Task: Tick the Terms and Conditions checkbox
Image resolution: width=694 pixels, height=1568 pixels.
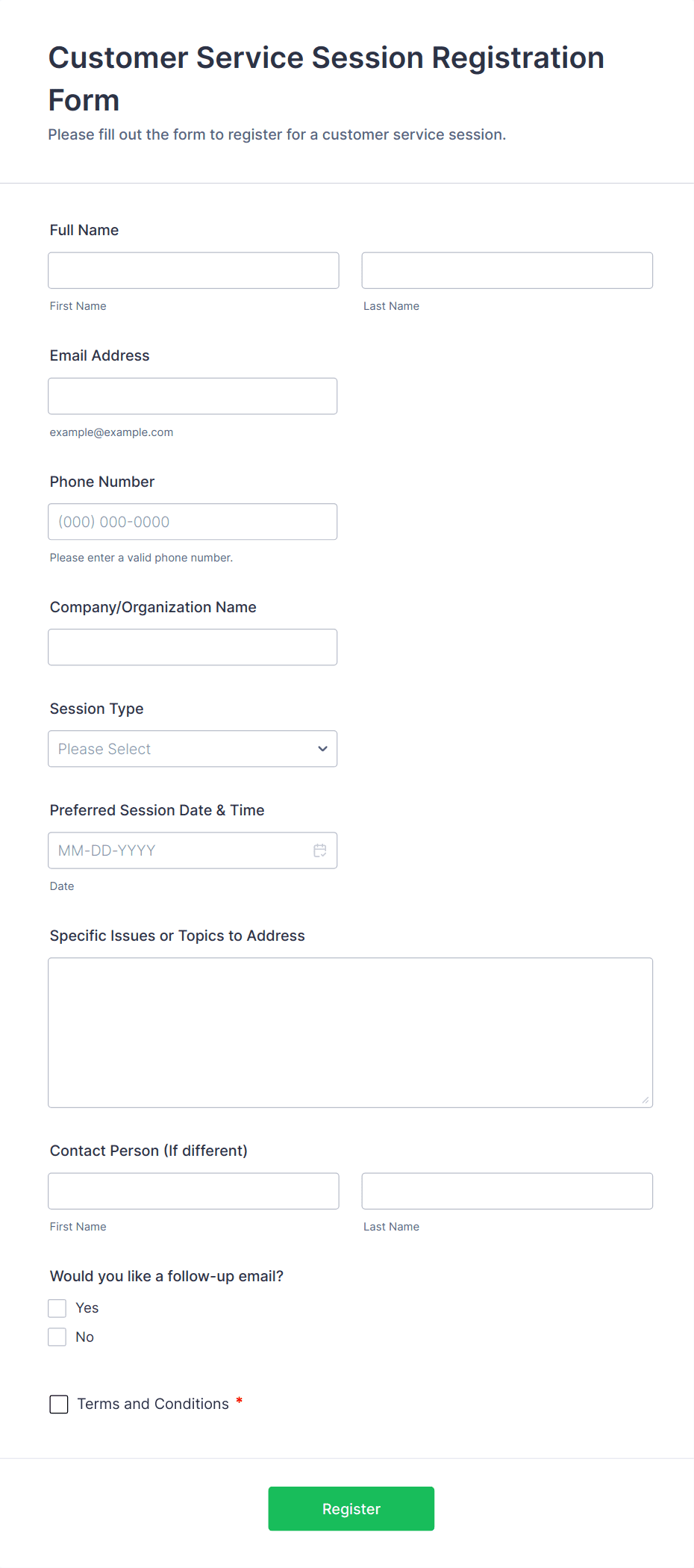Action: tap(59, 1404)
